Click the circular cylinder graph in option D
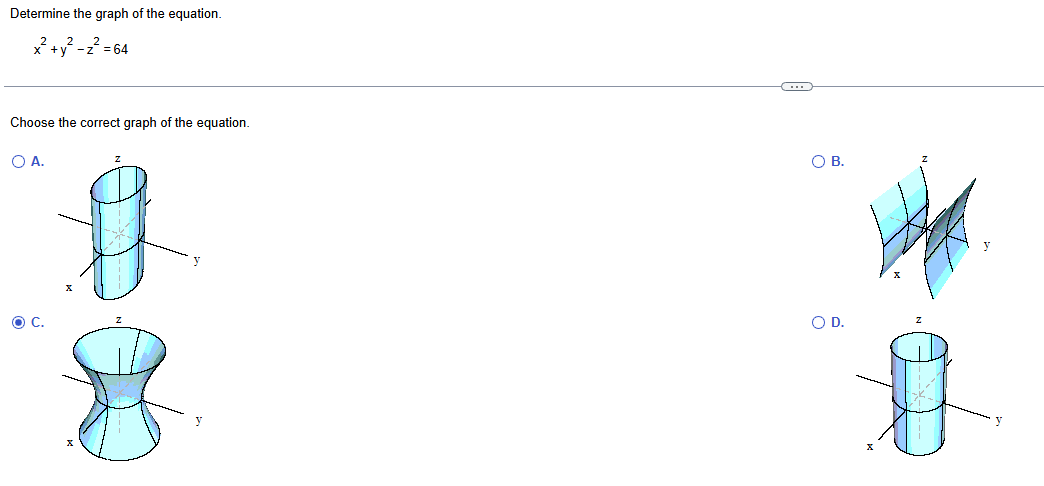This screenshot has width=1044, height=486. pos(919,393)
